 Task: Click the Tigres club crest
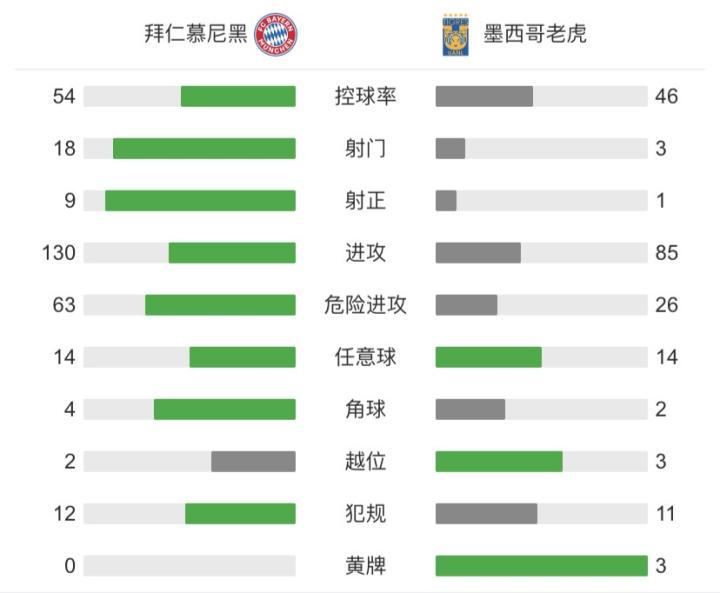(x=455, y=35)
